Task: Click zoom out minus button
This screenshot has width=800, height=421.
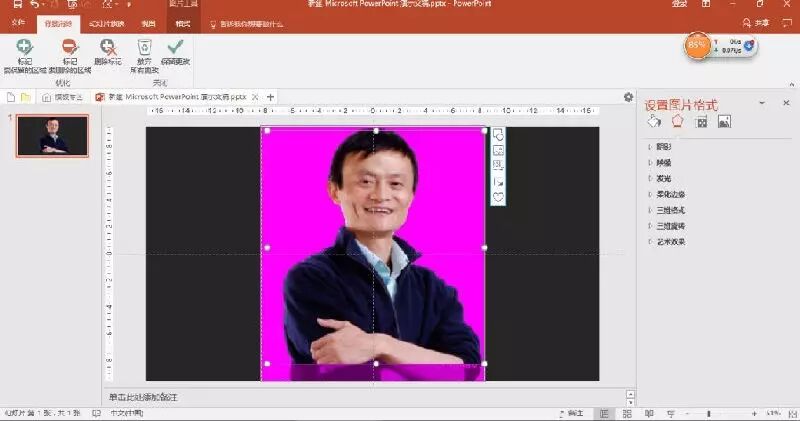Action: tap(687, 413)
